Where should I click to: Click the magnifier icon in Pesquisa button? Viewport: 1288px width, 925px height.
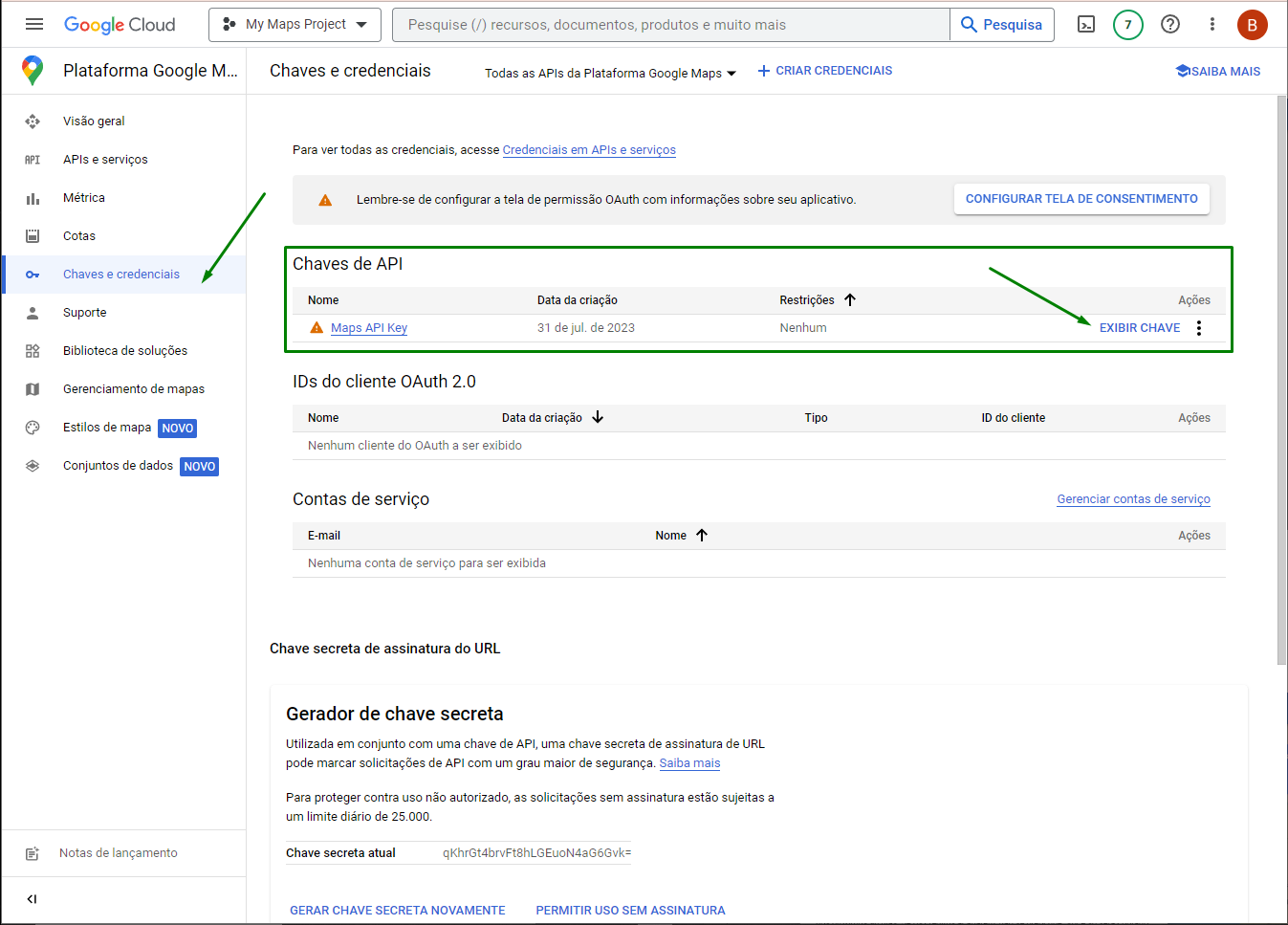click(969, 25)
